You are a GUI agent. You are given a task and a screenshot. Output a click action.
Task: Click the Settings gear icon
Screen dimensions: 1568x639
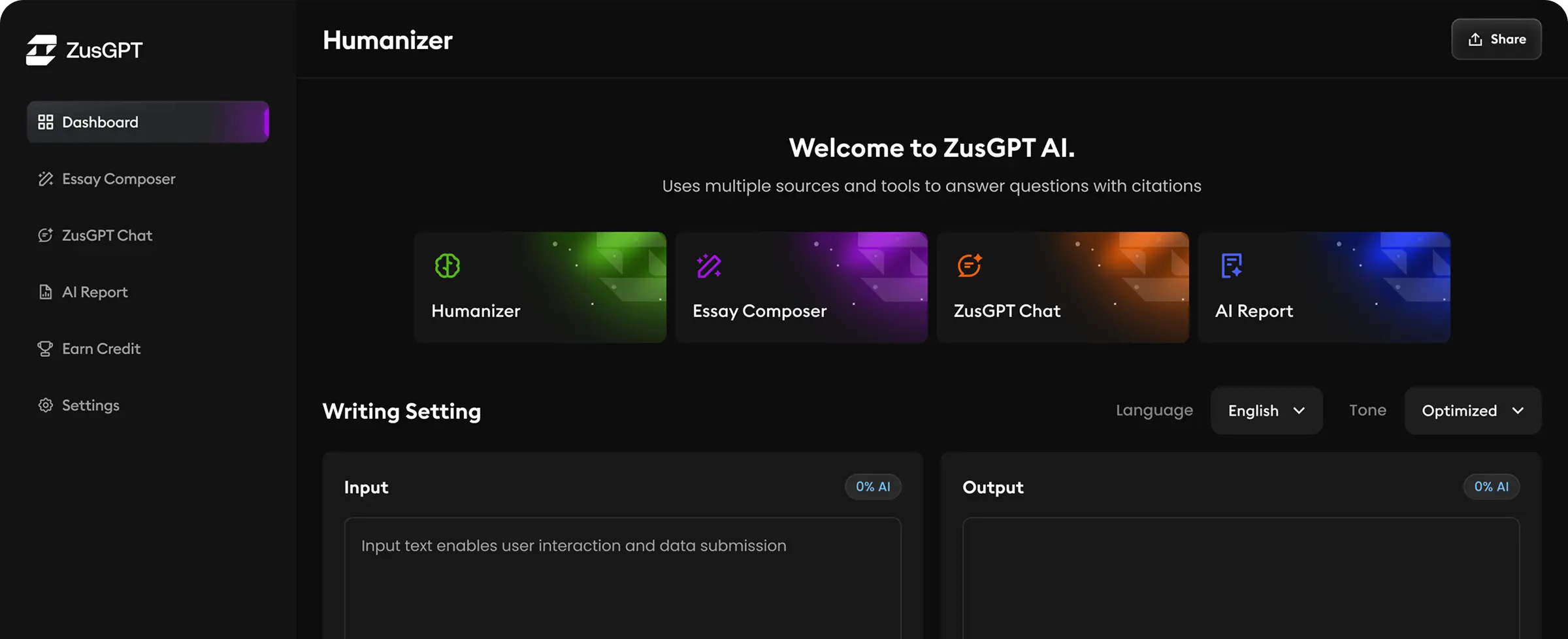[x=46, y=405]
